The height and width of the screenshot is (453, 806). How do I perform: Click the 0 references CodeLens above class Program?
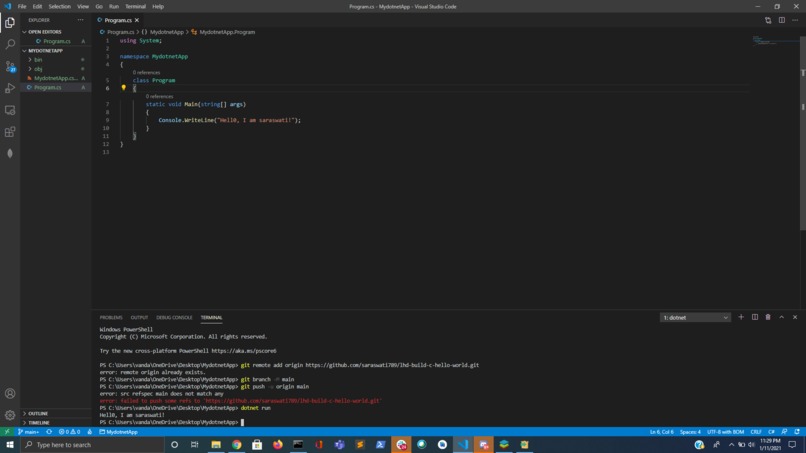point(146,73)
